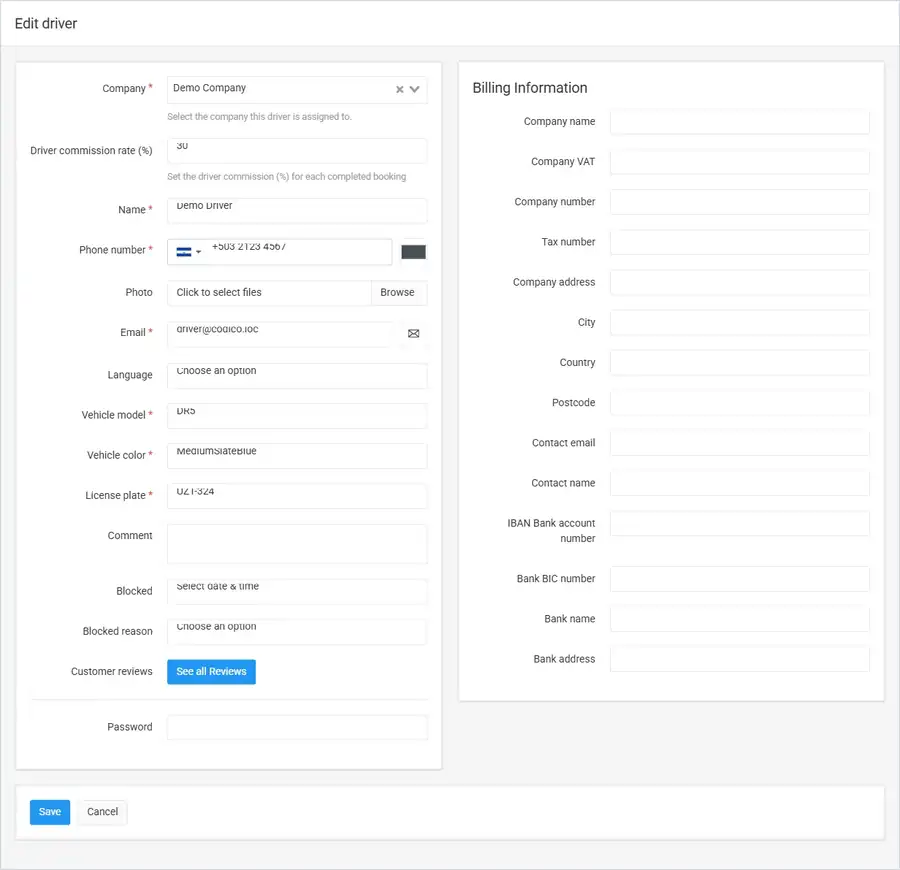The width and height of the screenshot is (900, 870).
Task: Focus the Bank name field
Action: point(739,619)
